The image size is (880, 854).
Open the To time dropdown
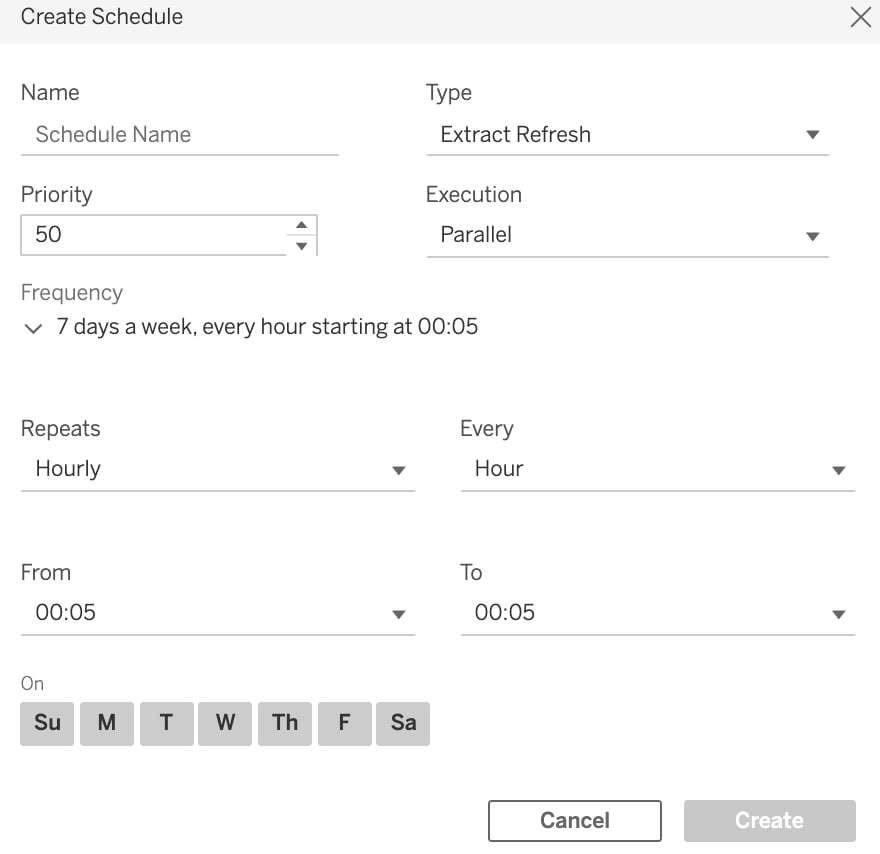click(x=658, y=613)
